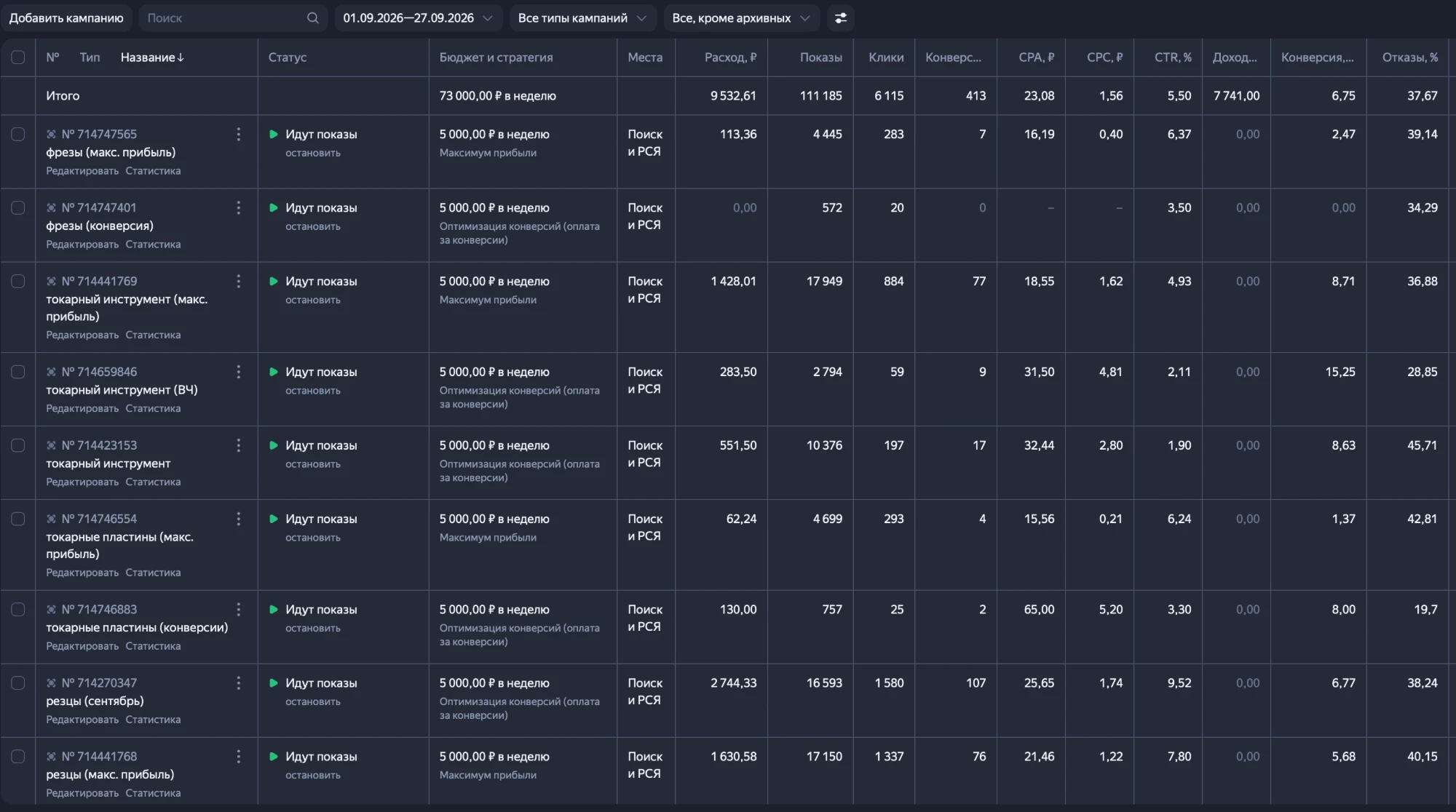Open the three-dot menu for campaign 714441768
This screenshot has height=812, width=1456.
[238, 757]
